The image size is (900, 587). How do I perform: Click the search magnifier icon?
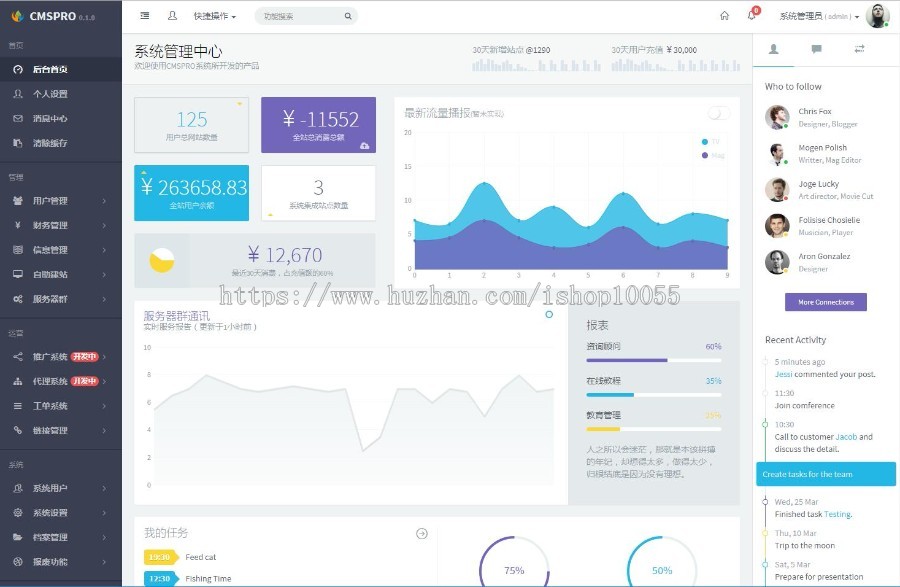(x=348, y=17)
